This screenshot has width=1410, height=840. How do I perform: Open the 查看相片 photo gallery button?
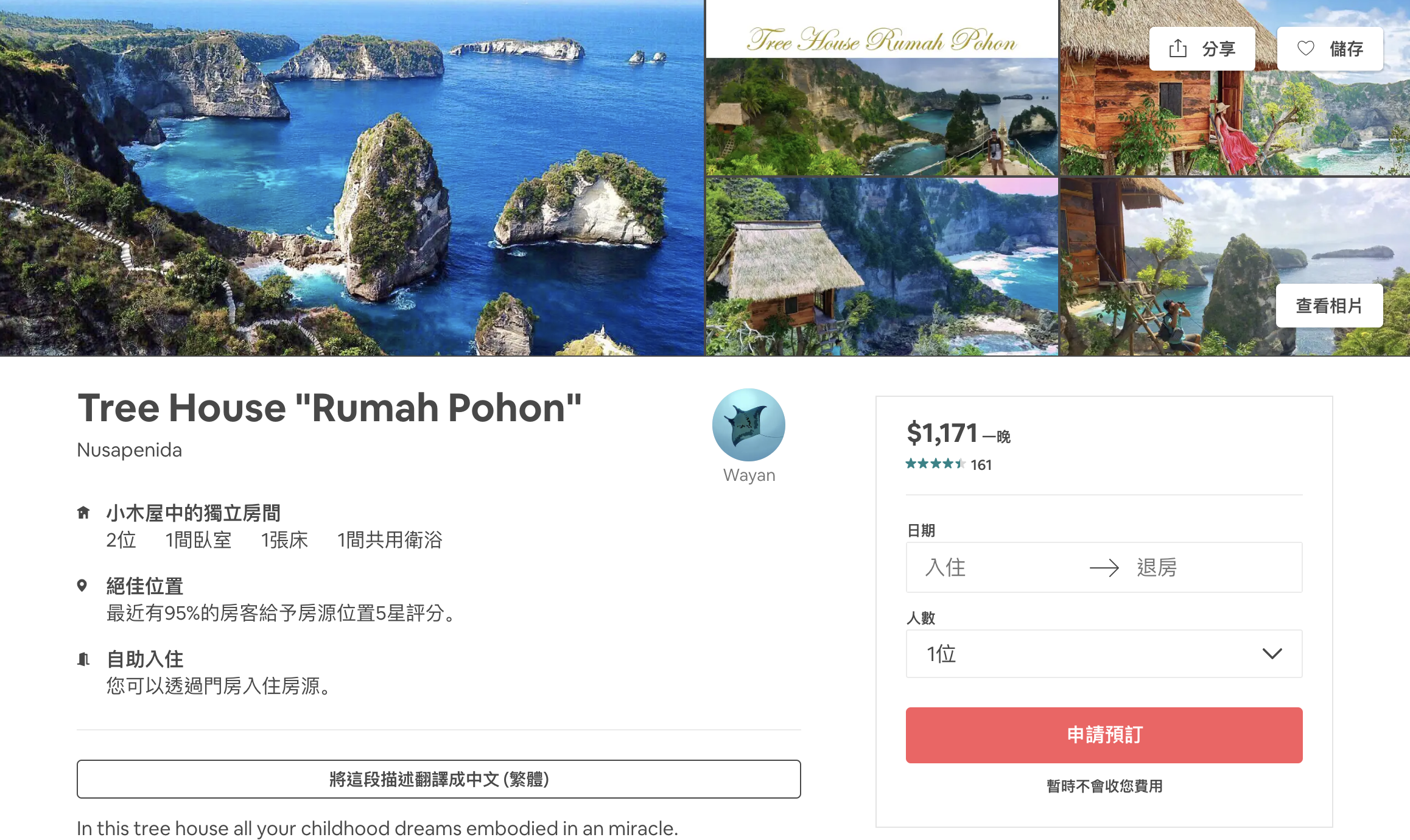point(1329,305)
